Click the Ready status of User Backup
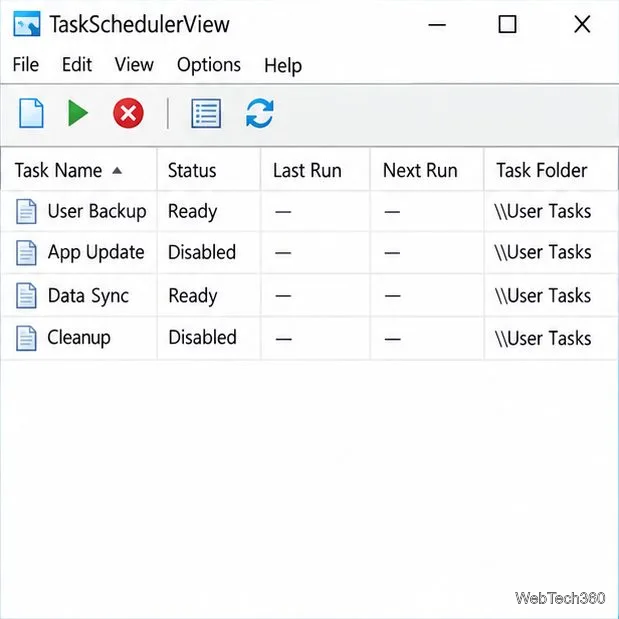Image resolution: width=619 pixels, height=619 pixels. pyautogui.click(x=193, y=212)
